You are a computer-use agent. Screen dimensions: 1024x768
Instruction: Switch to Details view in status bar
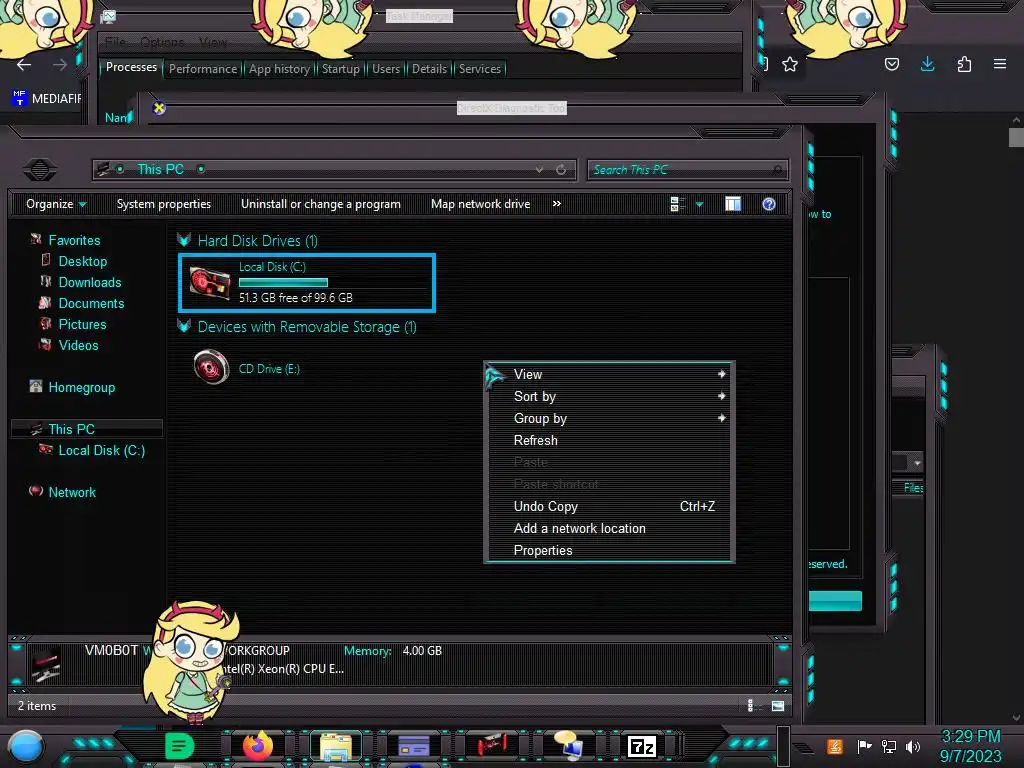click(x=752, y=705)
